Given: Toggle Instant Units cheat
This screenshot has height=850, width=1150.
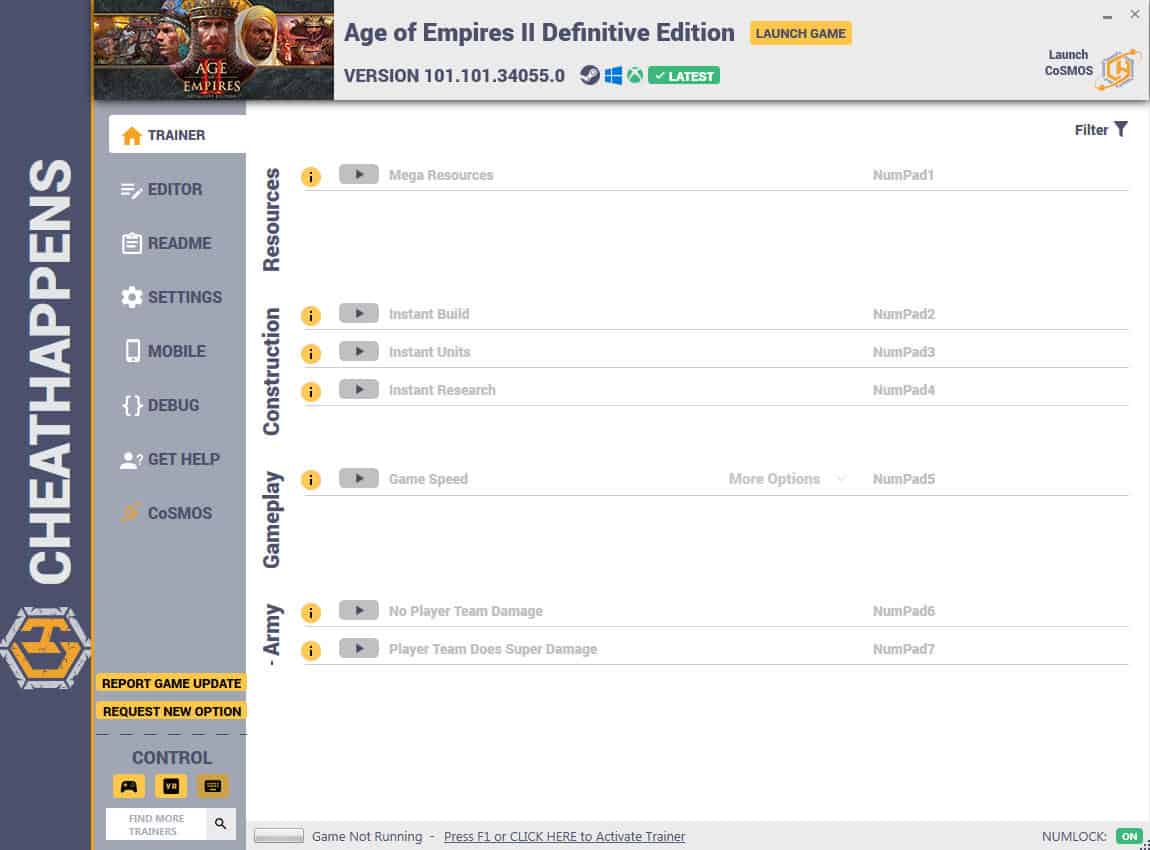Looking at the screenshot, I should (x=359, y=351).
